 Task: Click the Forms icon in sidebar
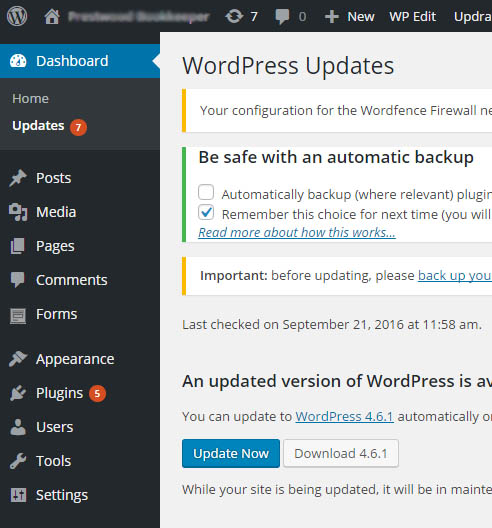click(x=18, y=316)
